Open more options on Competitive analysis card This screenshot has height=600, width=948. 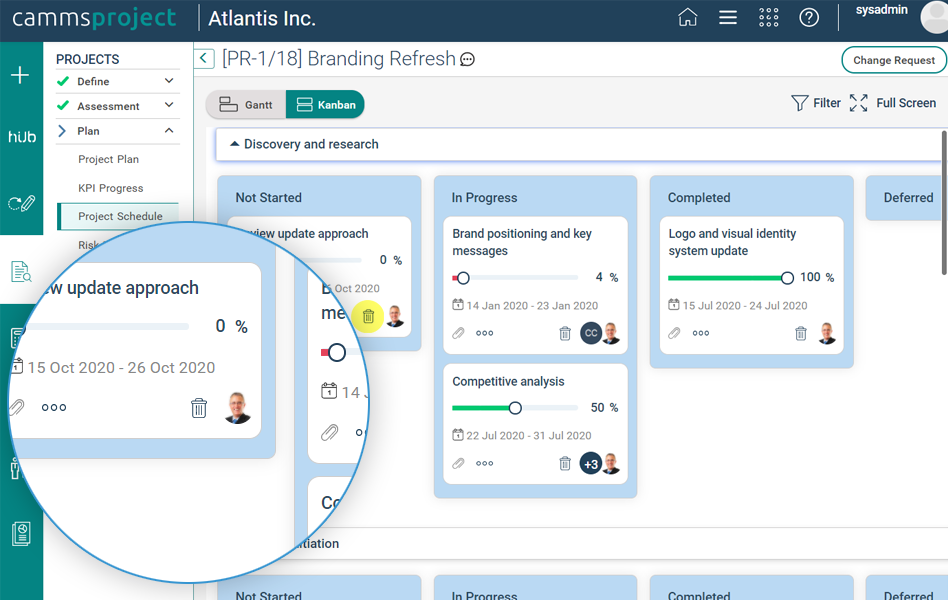(x=484, y=464)
